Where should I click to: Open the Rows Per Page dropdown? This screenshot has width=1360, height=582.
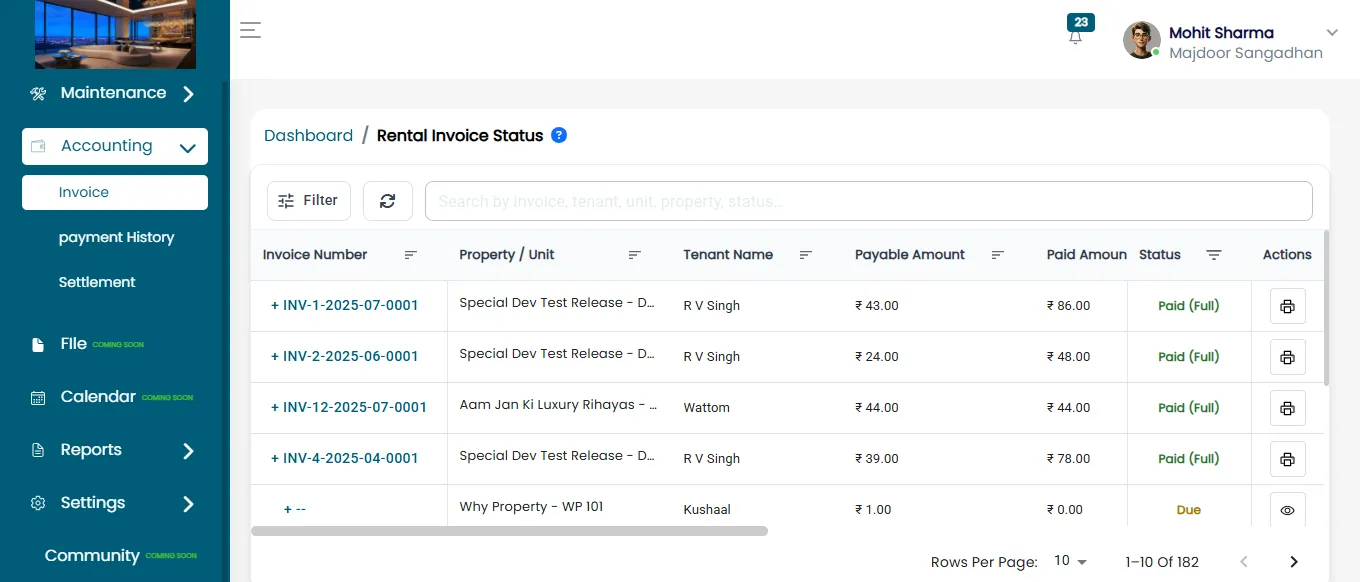(x=1070, y=561)
